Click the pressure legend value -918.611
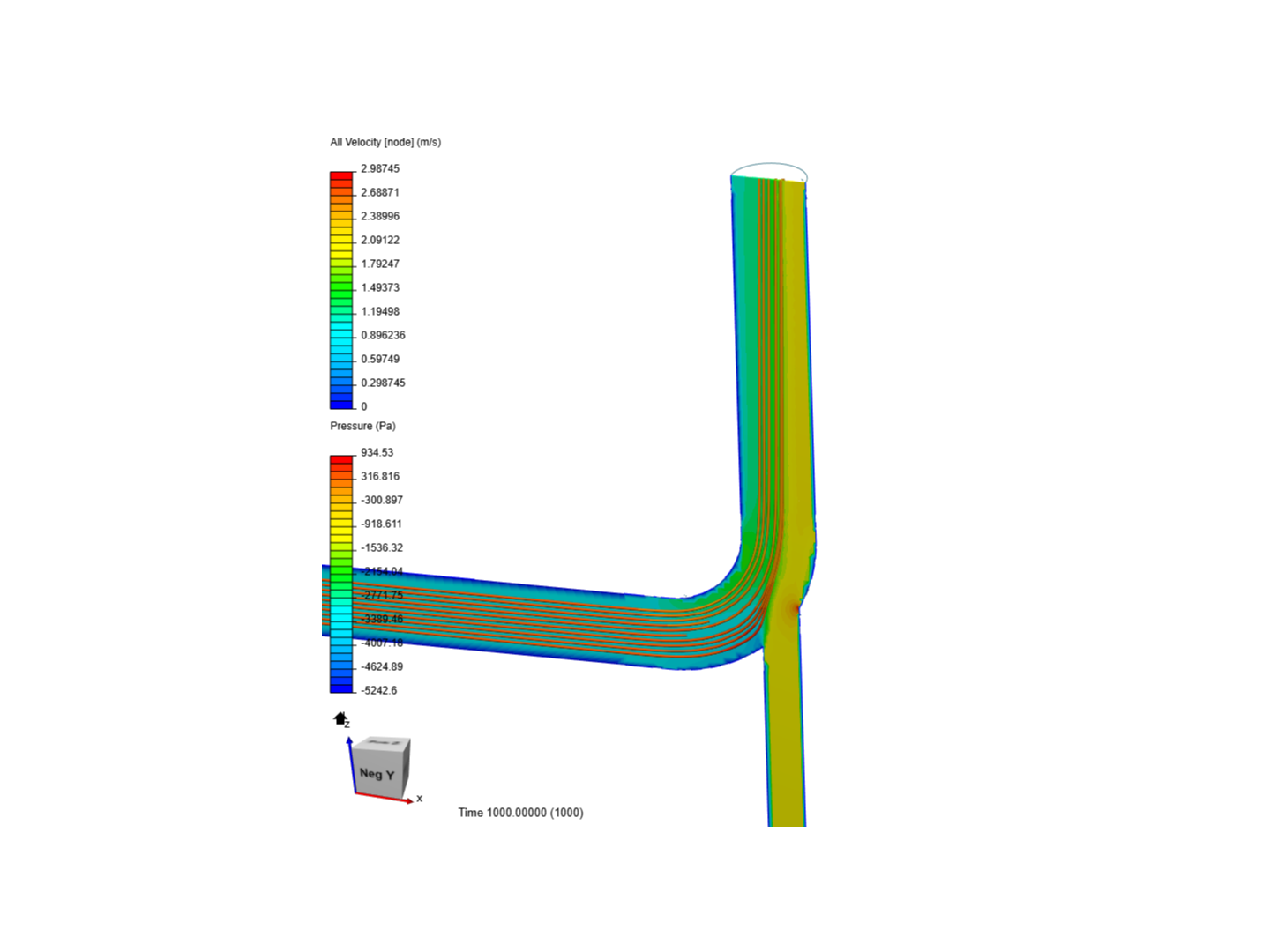The image size is (1270, 952). (382, 524)
